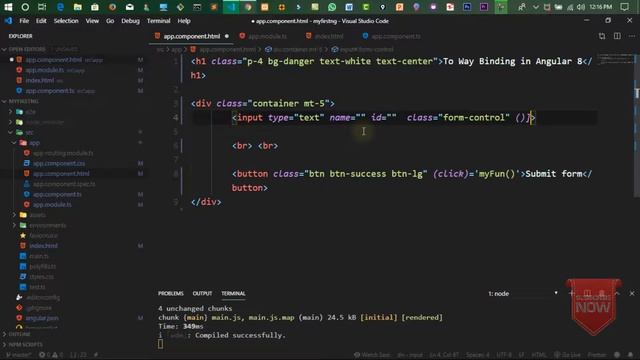
Task: Switch to the index.html editor tab
Action: point(328,36)
